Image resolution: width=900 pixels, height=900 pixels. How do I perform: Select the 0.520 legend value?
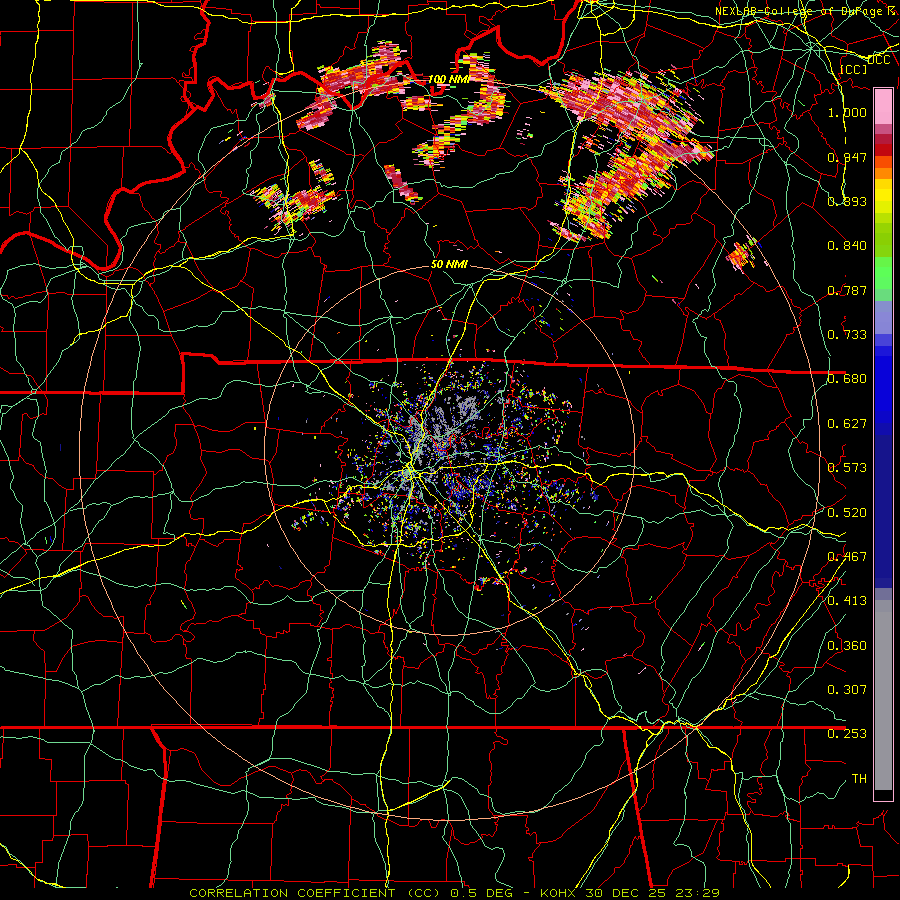coord(847,512)
